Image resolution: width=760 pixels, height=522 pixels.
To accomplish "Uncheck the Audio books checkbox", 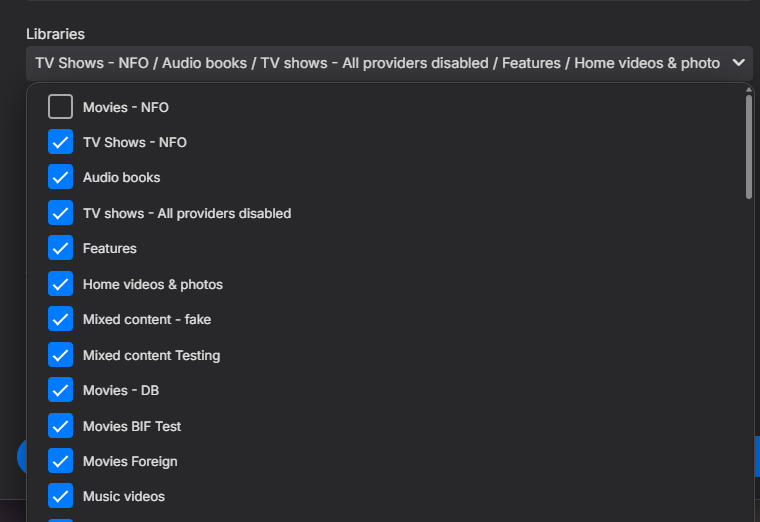I will pos(61,177).
